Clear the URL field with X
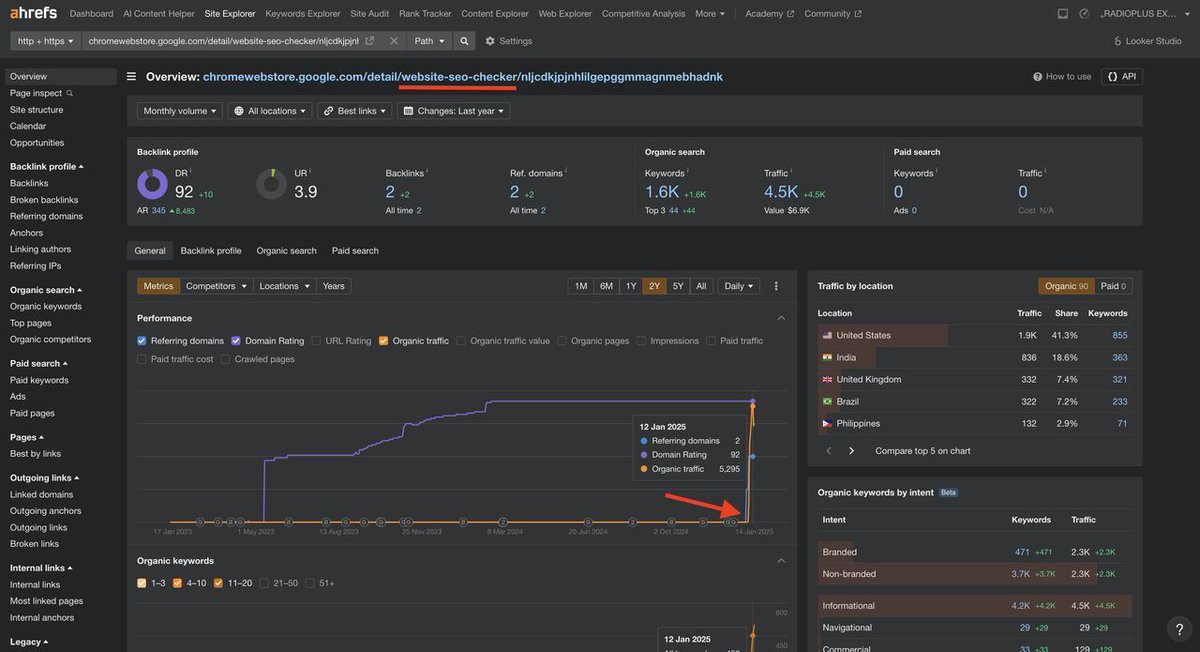 [394, 41]
